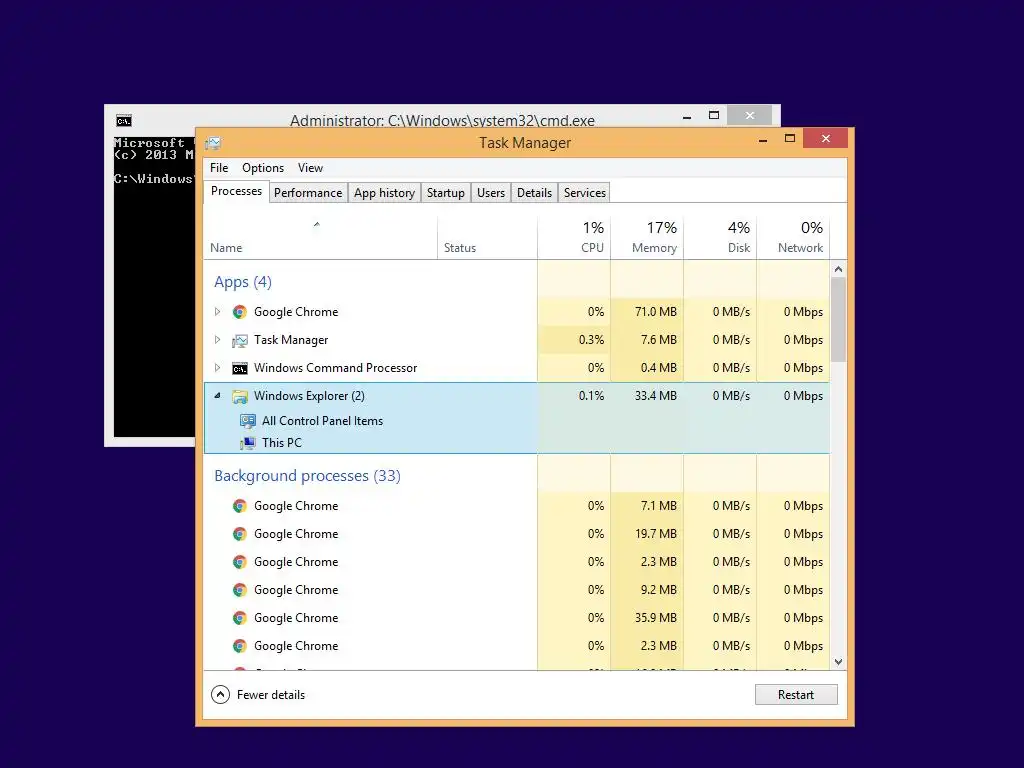Select the Processes tab

(x=236, y=191)
